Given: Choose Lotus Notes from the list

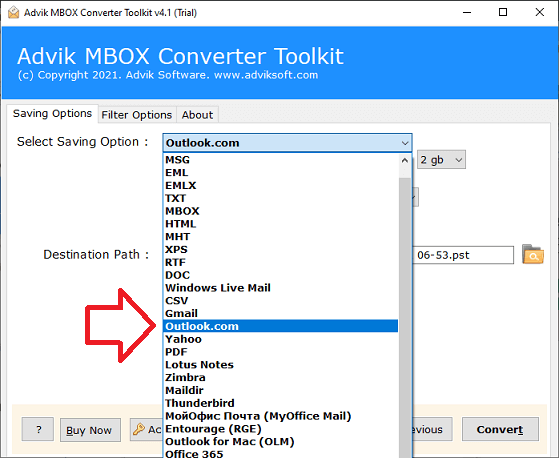Looking at the screenshot, I should coord(281,365).
